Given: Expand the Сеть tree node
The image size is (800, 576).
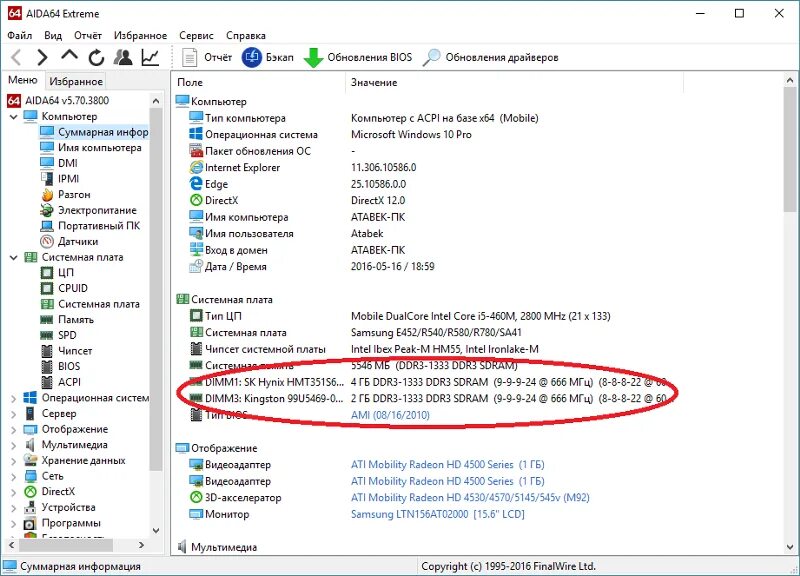Looking at the screenshot, I should 14,477.
